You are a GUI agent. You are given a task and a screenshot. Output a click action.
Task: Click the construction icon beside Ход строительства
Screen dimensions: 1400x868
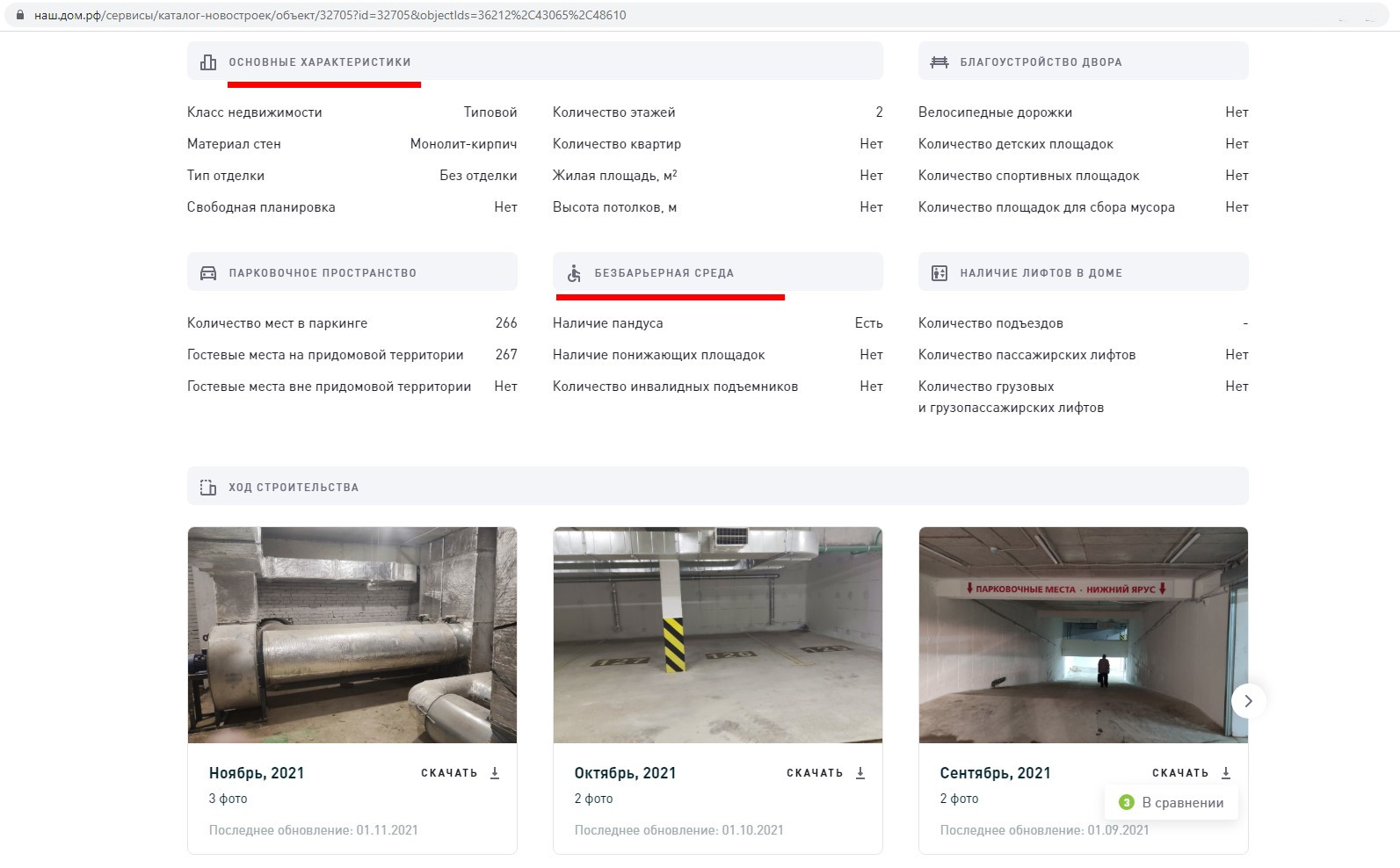click(x=208, y=488)
